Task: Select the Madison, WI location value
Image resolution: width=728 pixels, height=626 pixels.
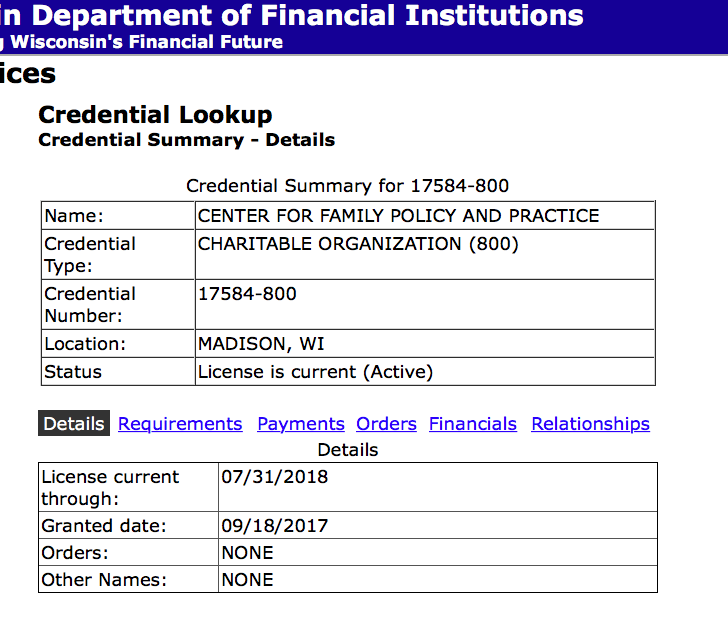Action: coord(261,344)
